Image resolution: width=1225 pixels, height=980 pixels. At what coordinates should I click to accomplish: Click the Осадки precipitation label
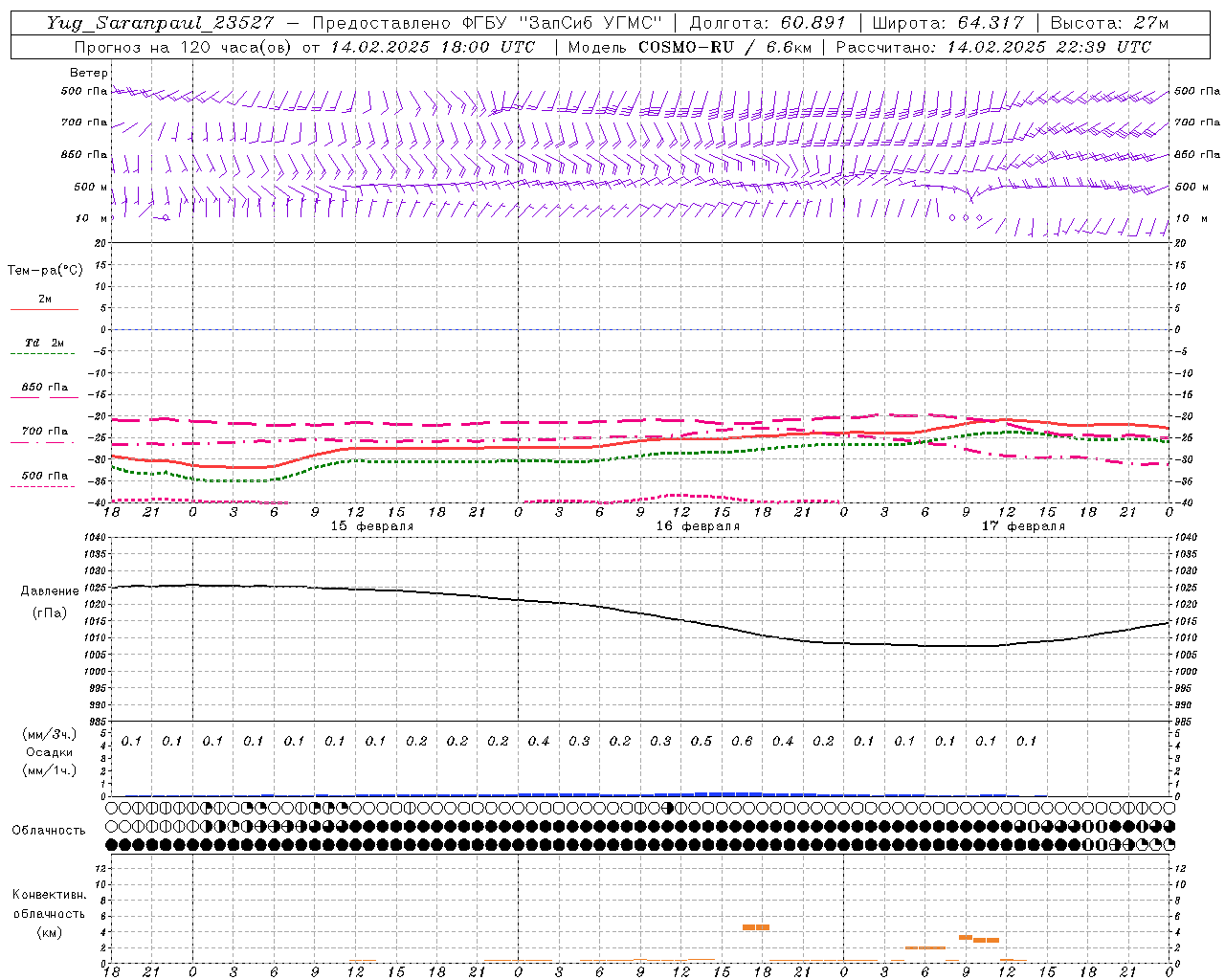point(49,752)
